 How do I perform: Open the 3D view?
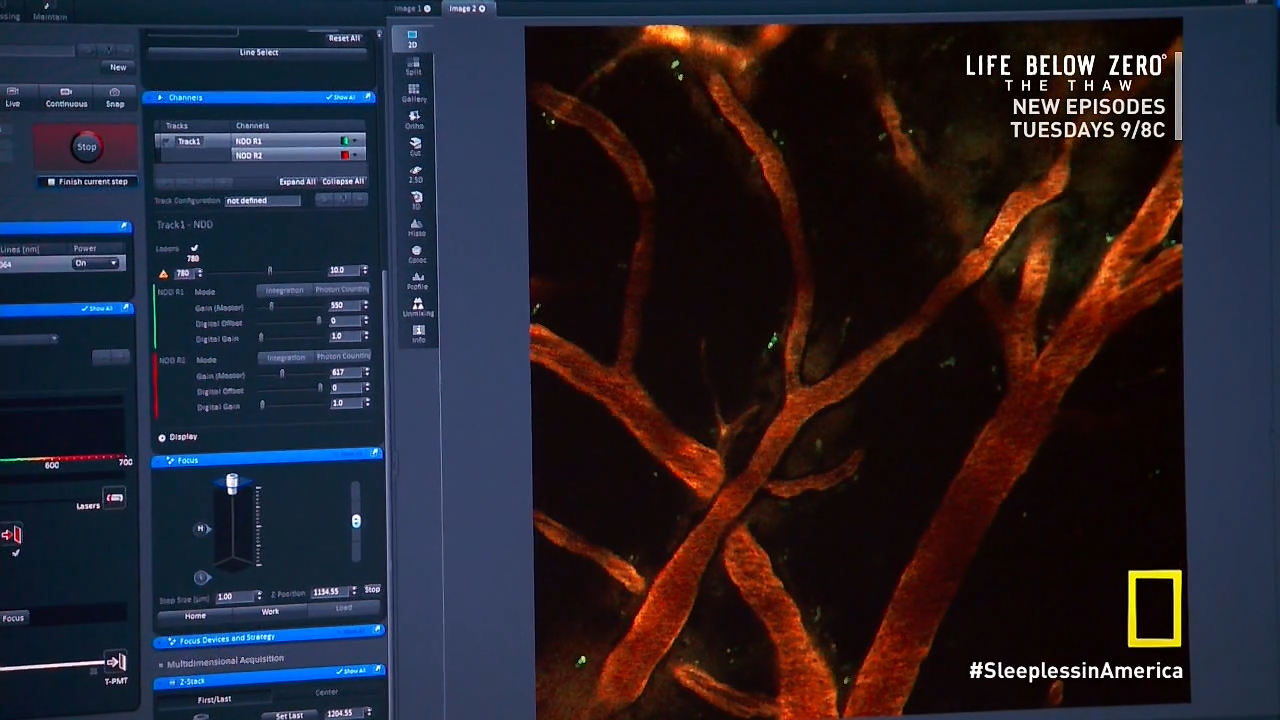416,201
